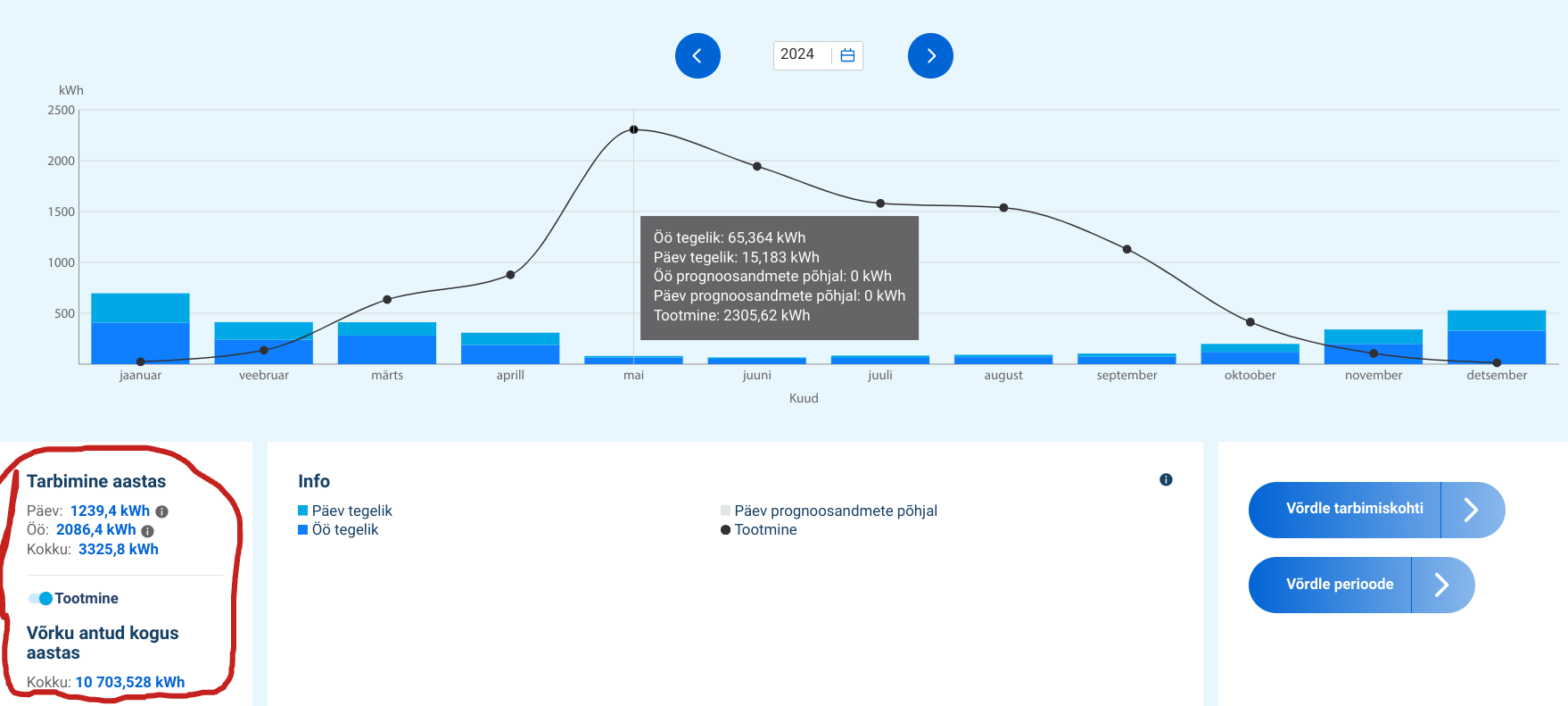Screen dimensions: 1568x706
Task: Go to the previous year with left arrow
Action: pos(697,55)
